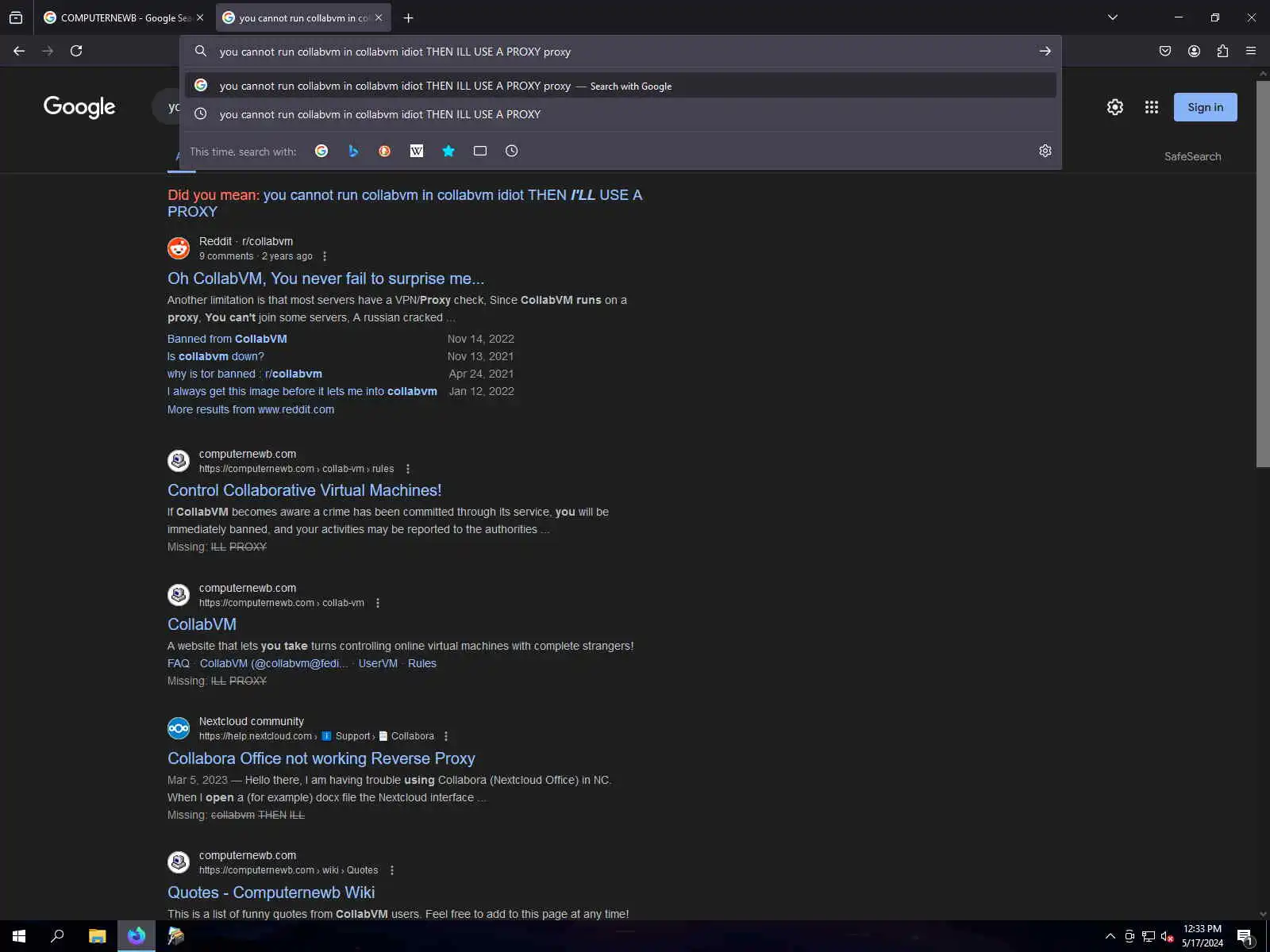Search this time with Google icon
Image resolution: width=1270 pixels, height=952 pixels.
tap(321, 151)
